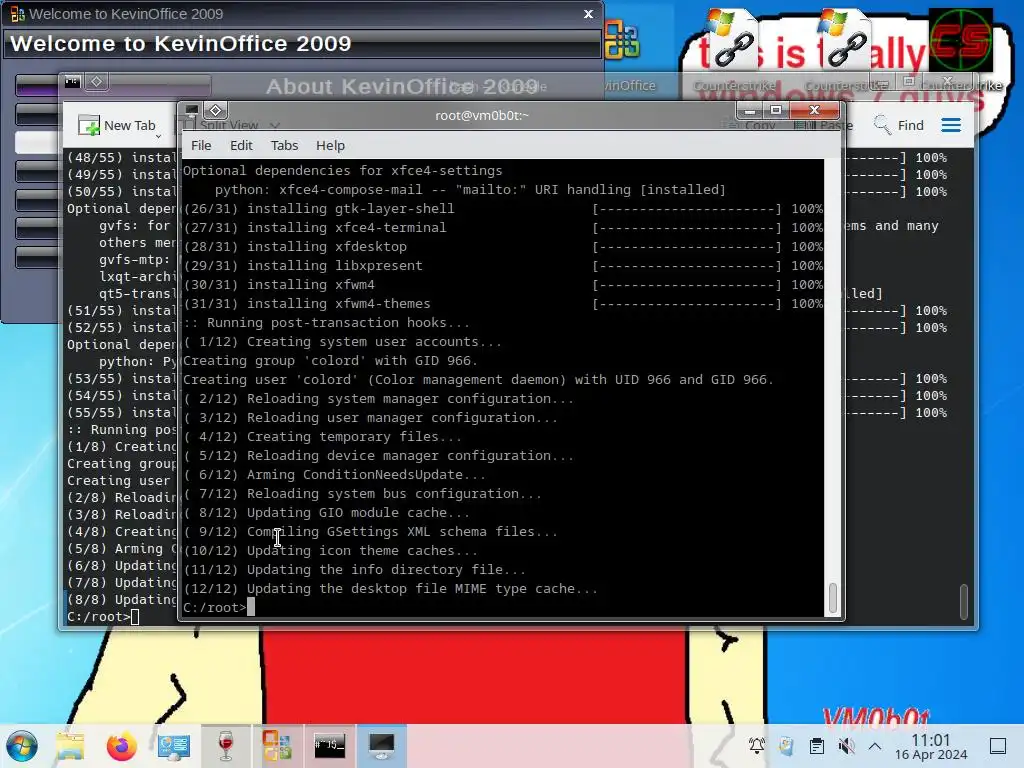Click 'Updating icon theme caches' line
Screen dimensions: 1024x768
tap(362, 551)
